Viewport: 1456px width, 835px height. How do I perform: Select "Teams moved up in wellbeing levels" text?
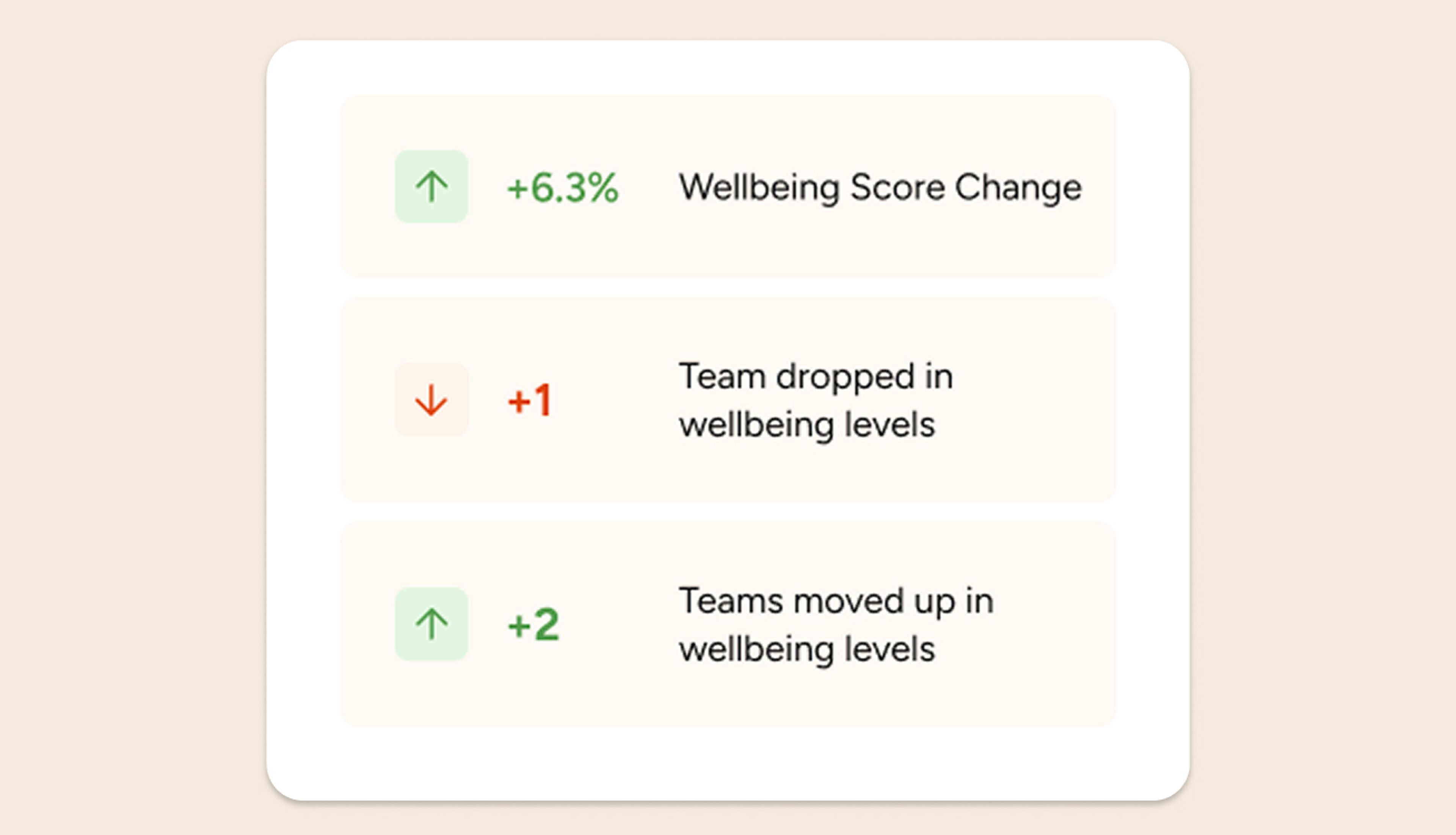click(x=836, y=625)
